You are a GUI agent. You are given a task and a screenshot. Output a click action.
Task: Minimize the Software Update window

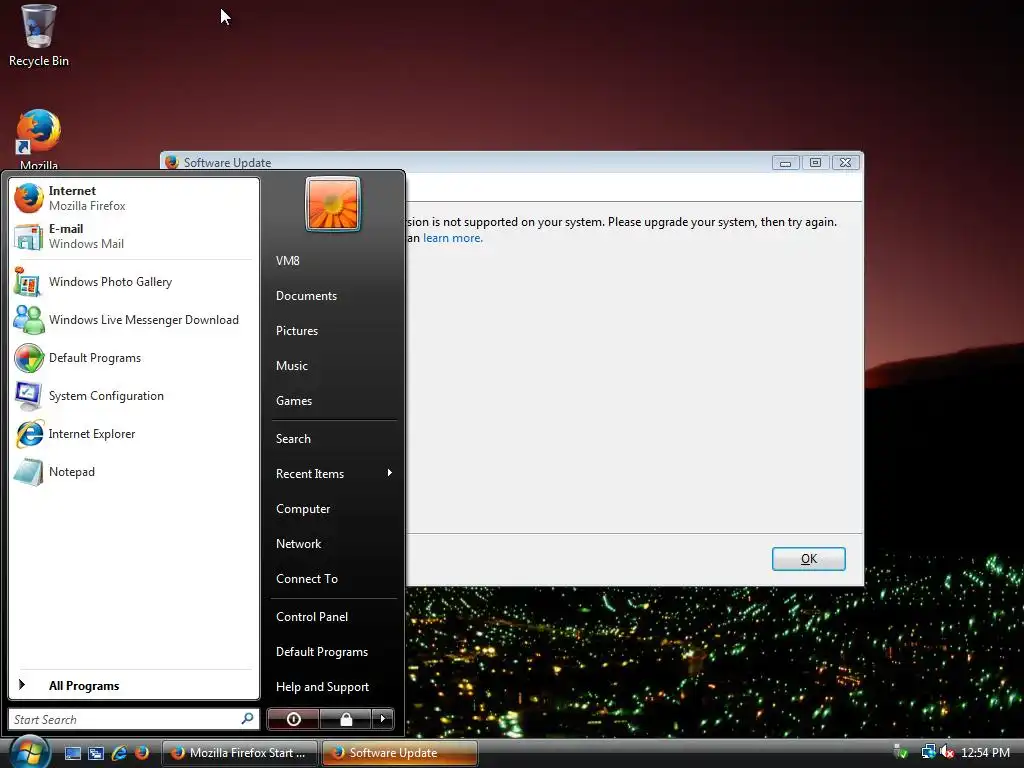[x=786, y=163]
